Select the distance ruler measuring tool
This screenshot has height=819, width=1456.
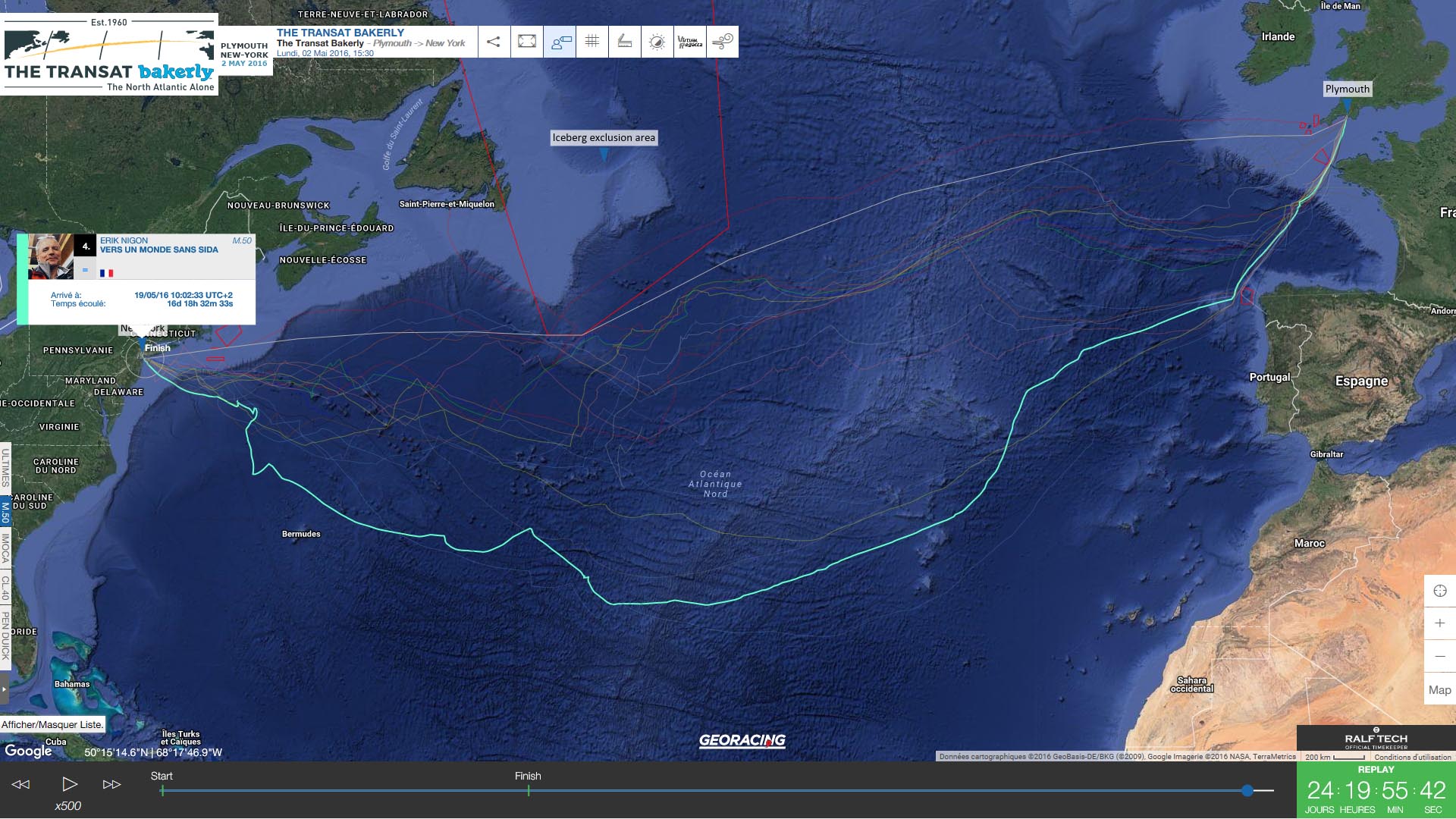[625, 42]
